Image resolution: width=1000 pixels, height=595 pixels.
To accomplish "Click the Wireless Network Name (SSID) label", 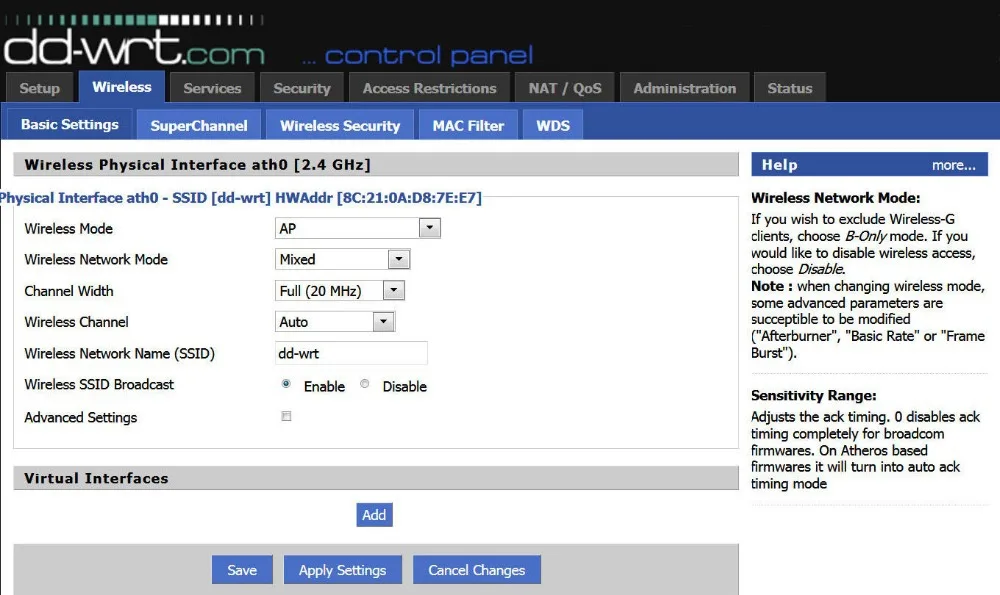I will (x=119, y=353).
